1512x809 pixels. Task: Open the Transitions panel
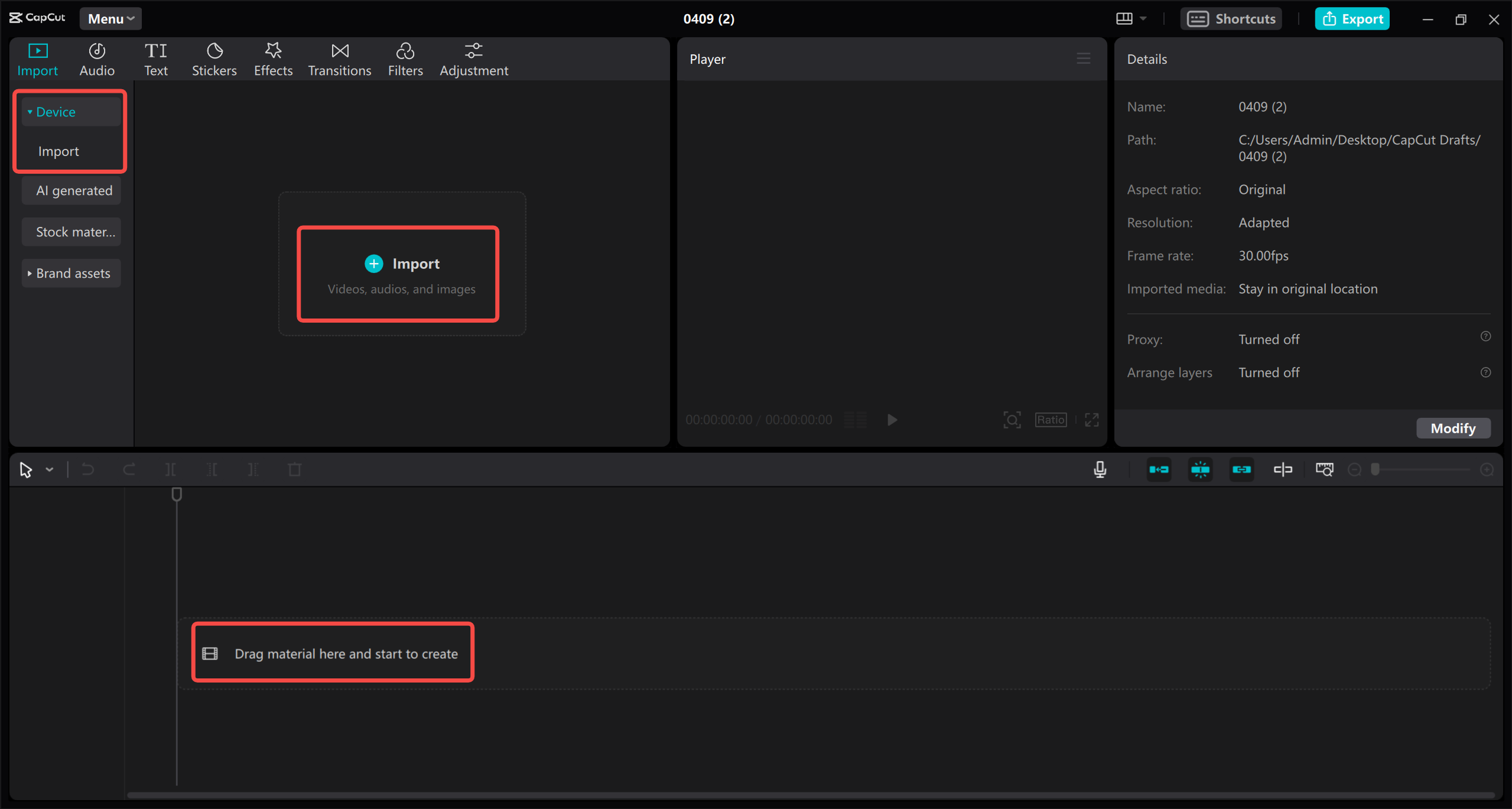[339, 59]
